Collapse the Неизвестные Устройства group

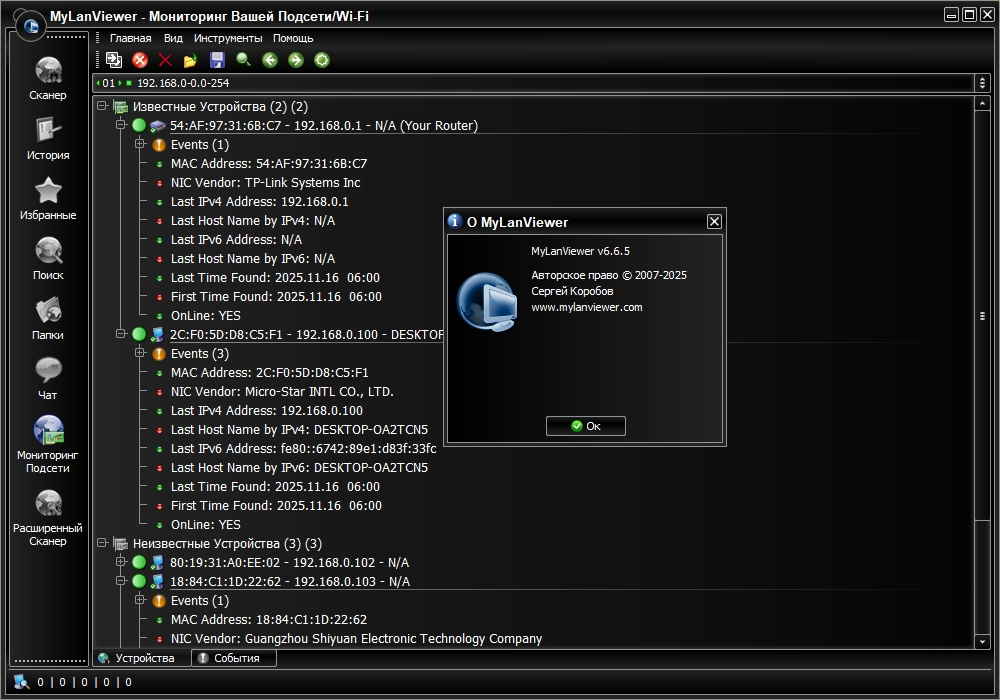[101, 543]
